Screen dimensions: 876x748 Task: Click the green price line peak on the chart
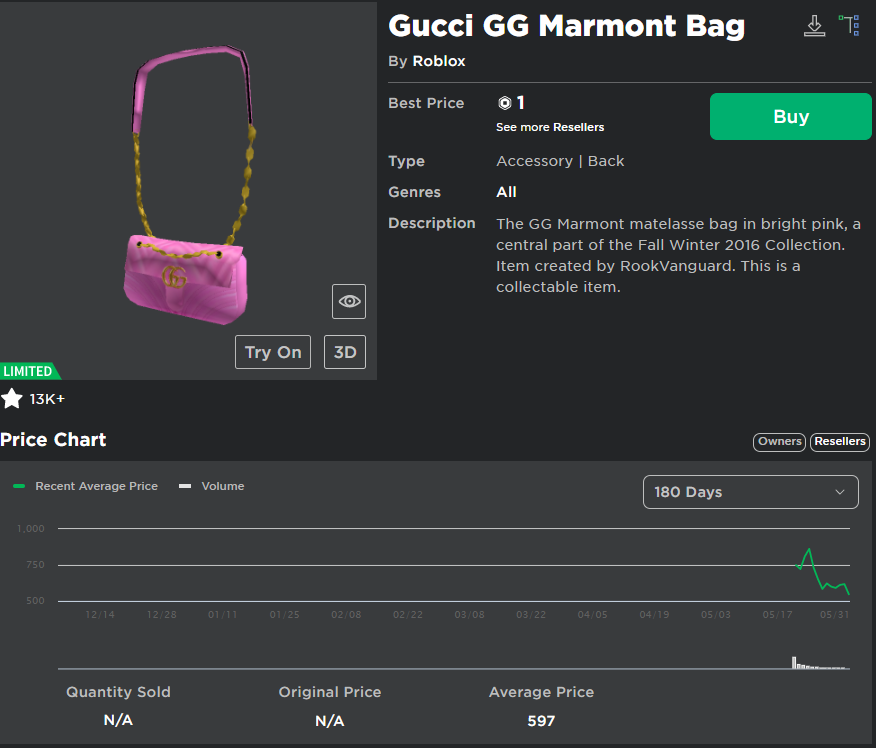[808, 550]
